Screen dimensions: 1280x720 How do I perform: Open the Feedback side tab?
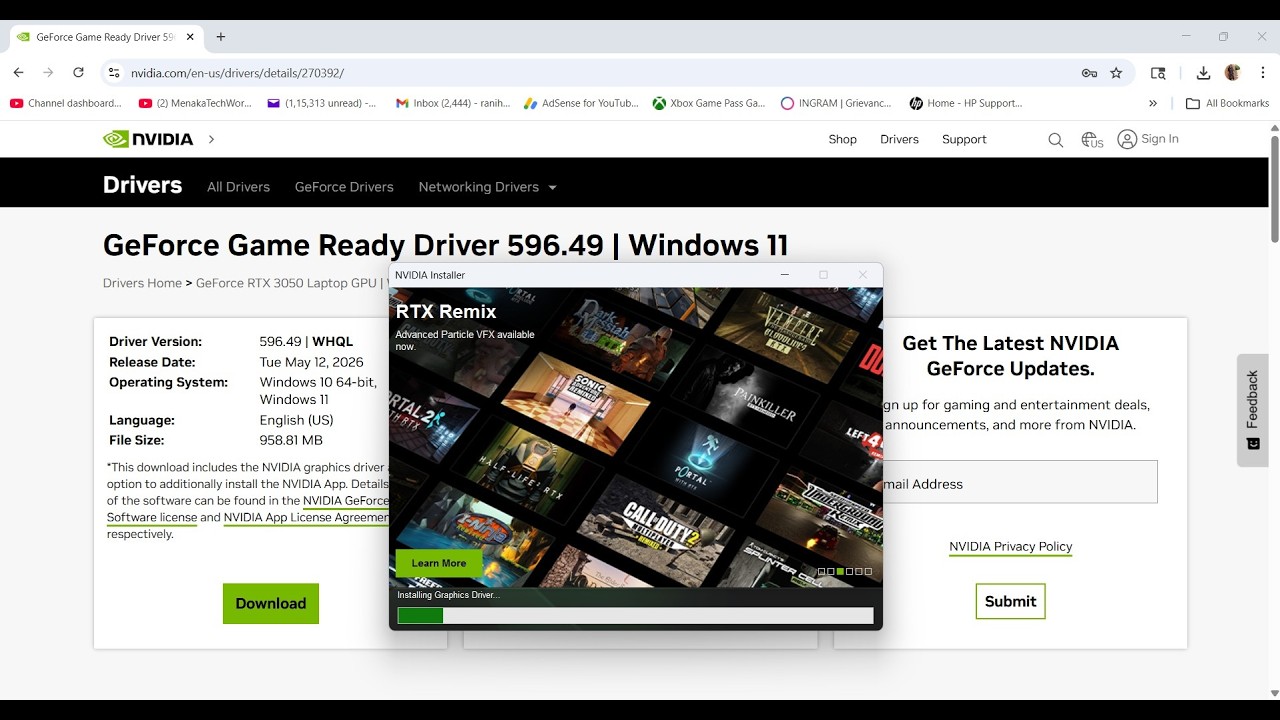coord(1252,410)
